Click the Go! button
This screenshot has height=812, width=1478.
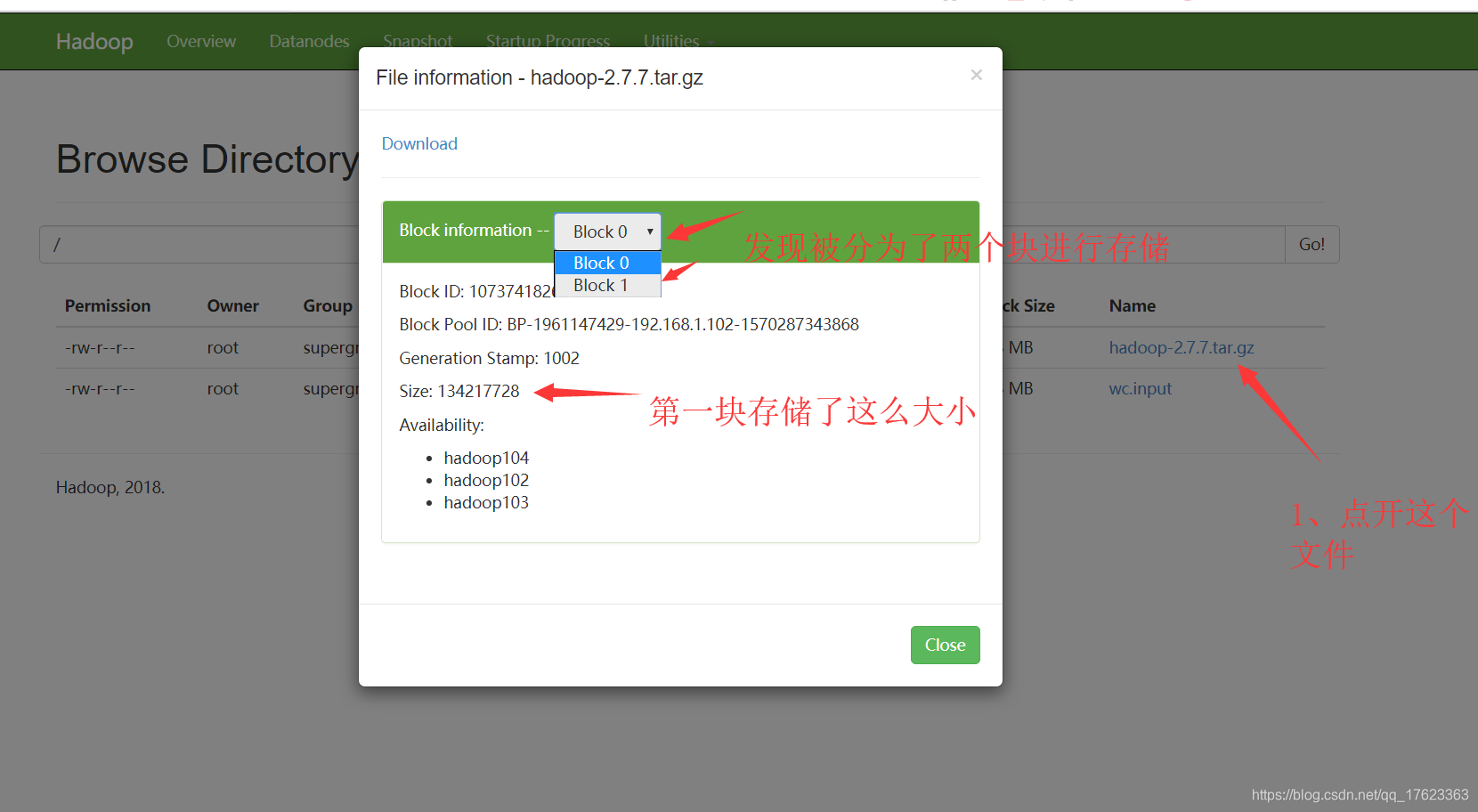click(x=1312, y=244)
